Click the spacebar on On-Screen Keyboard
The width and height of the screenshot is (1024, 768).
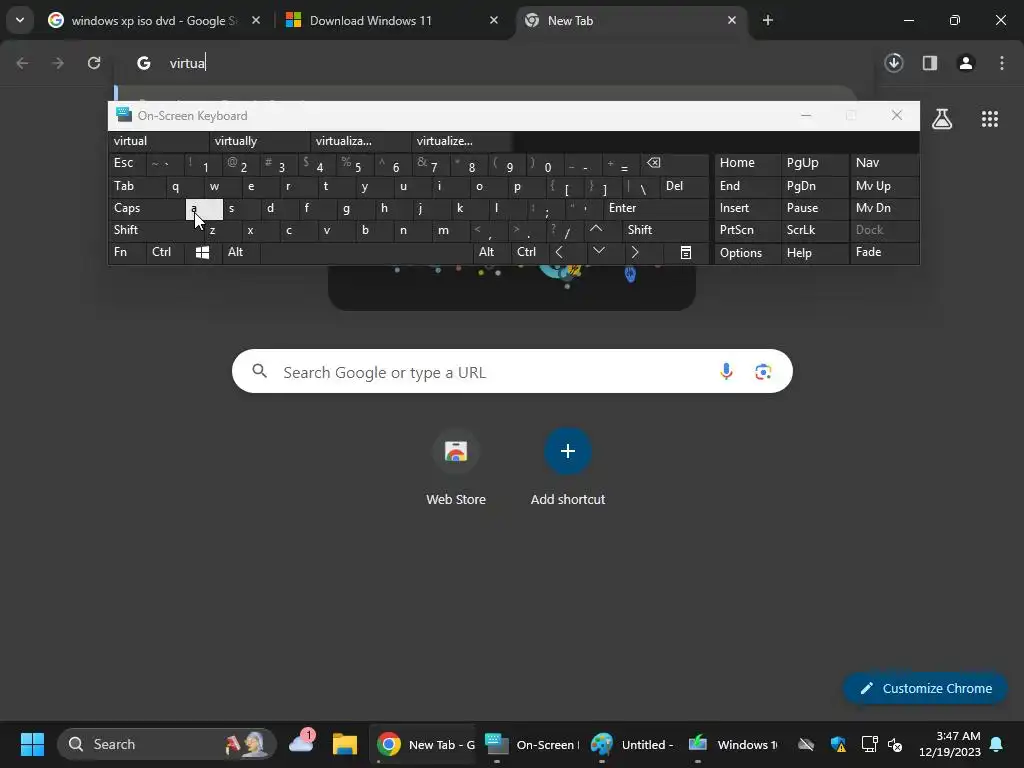pos(366,252)
